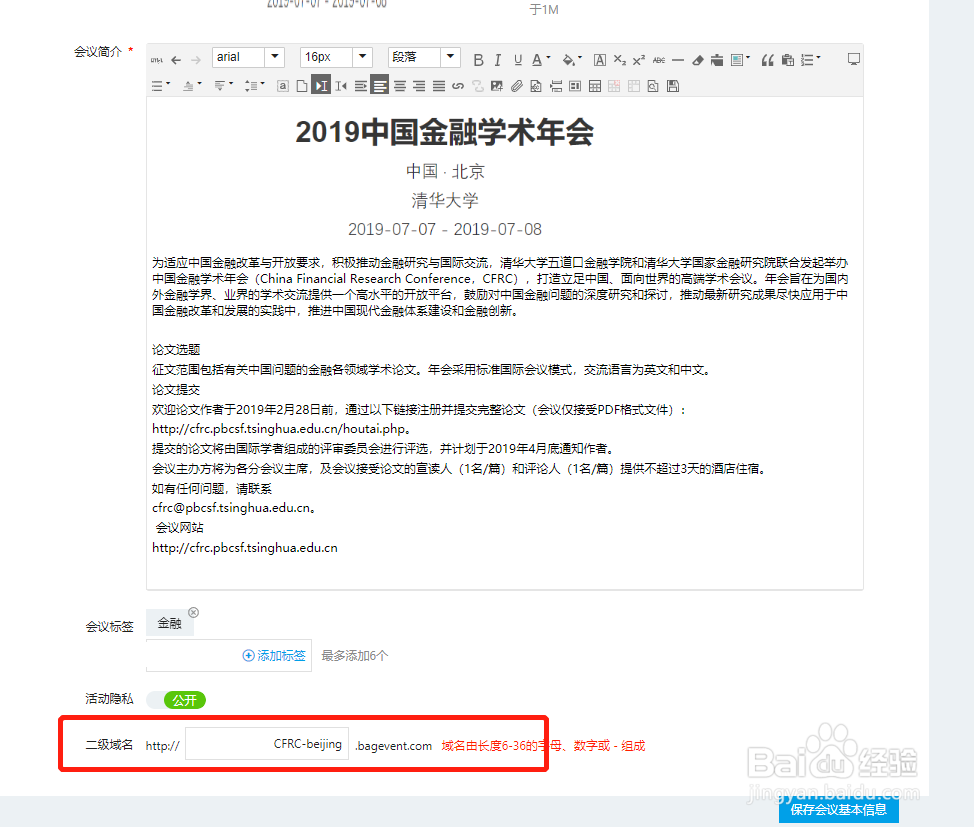Click 保存会议基本信息 save button
The width and height of the screenshot is (974, 827).
point(839,810)
